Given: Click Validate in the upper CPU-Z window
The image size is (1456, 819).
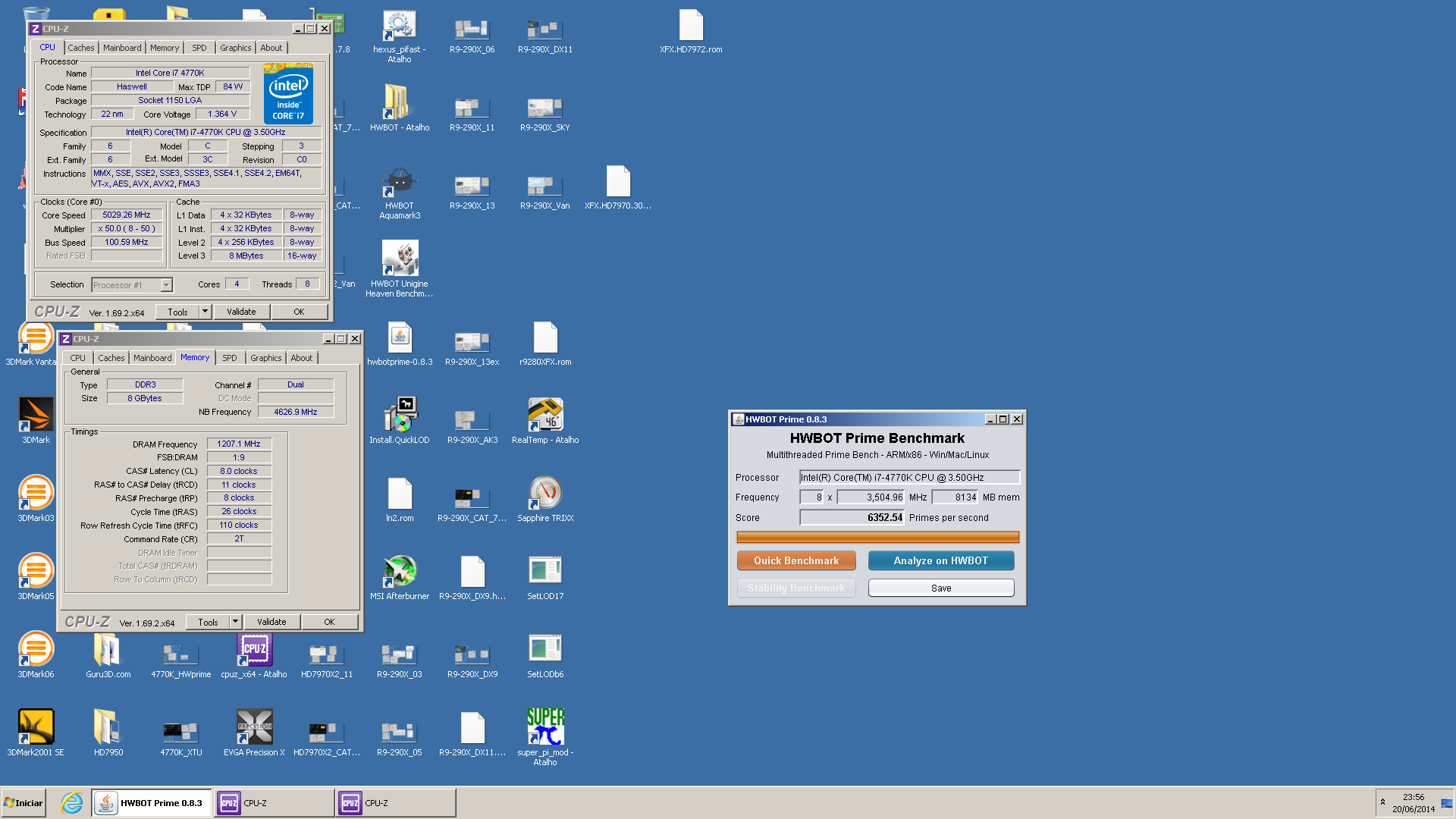Looking at the screenshot, I should click(241, 312).
